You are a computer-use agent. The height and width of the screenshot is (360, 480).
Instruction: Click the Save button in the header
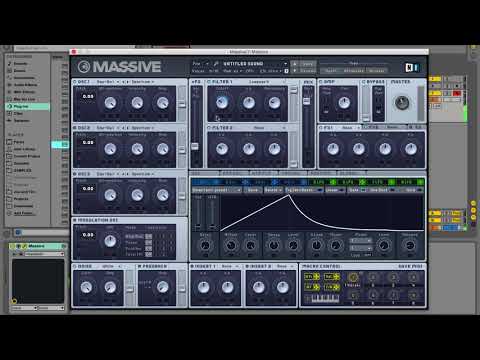[x=307, y=64]
